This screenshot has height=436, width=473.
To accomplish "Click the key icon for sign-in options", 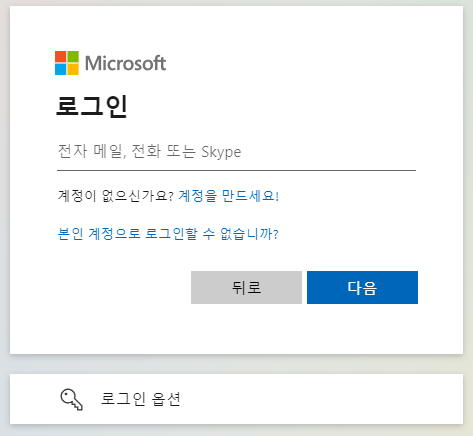I will click(71, 399).
